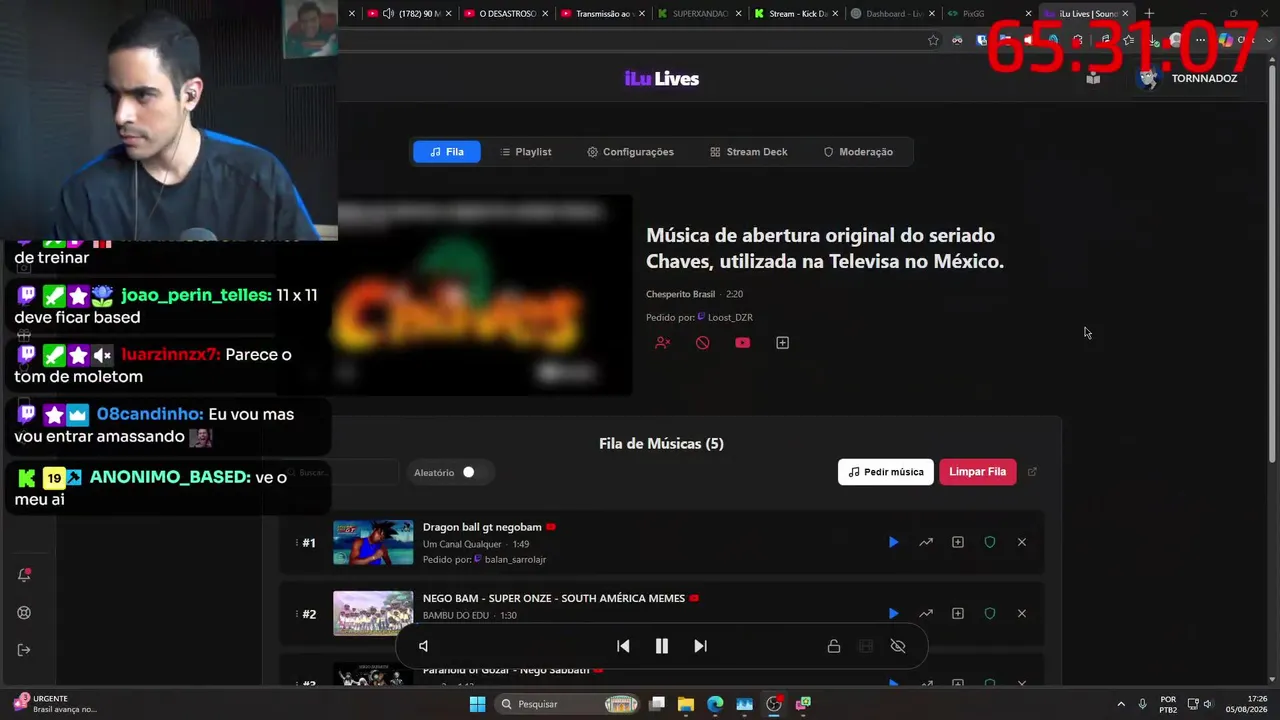
Task: Click the Pedir música button
Action: point(886,472)
